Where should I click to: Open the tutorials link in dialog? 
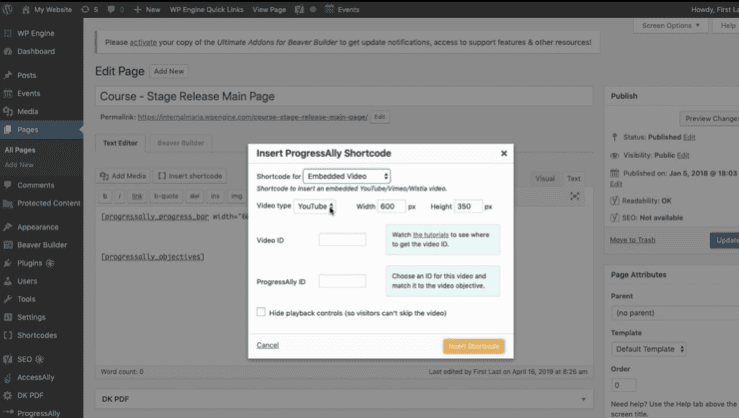(x=431, y=235)
